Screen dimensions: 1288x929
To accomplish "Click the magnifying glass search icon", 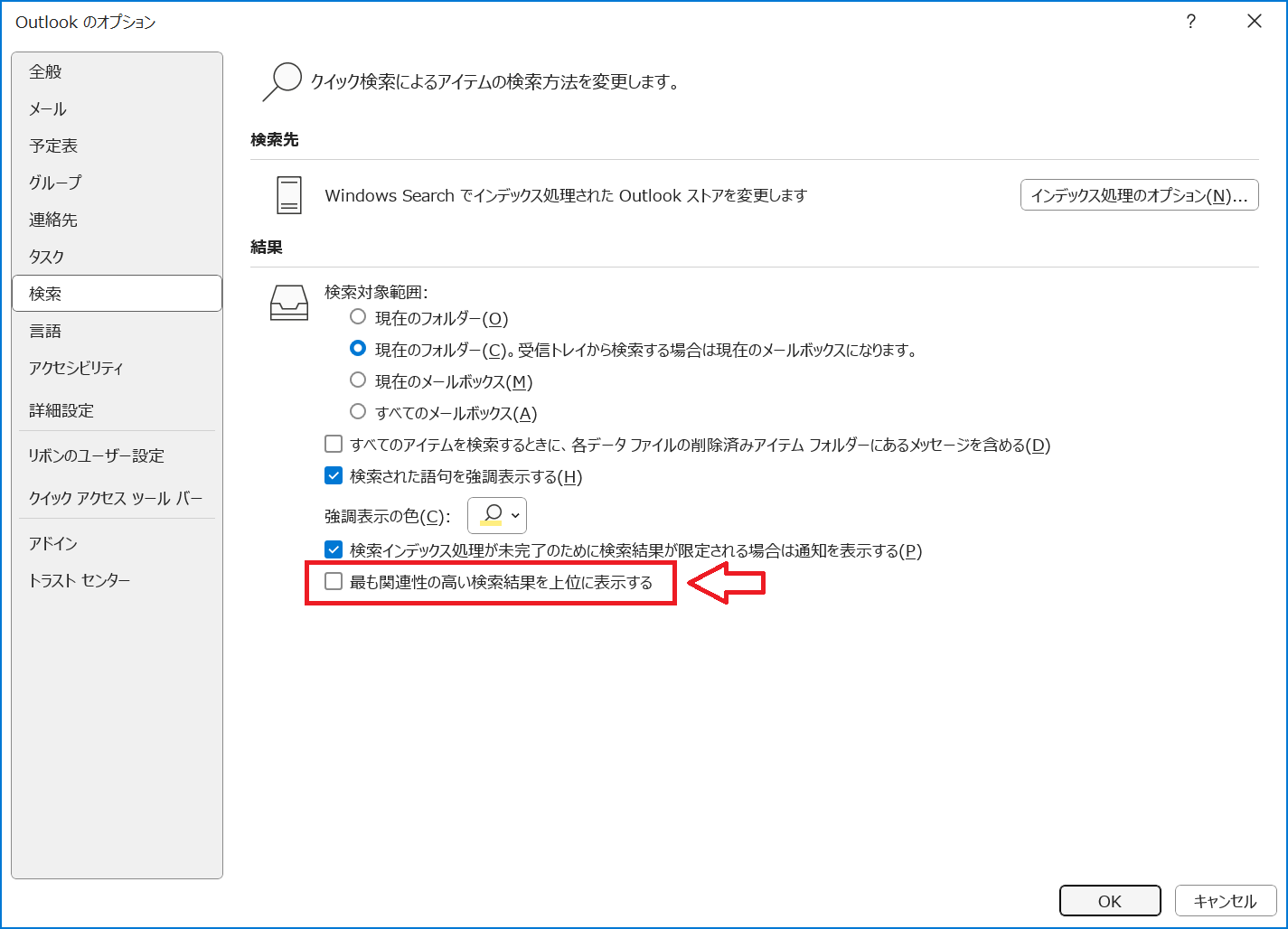I will (281, 82).
